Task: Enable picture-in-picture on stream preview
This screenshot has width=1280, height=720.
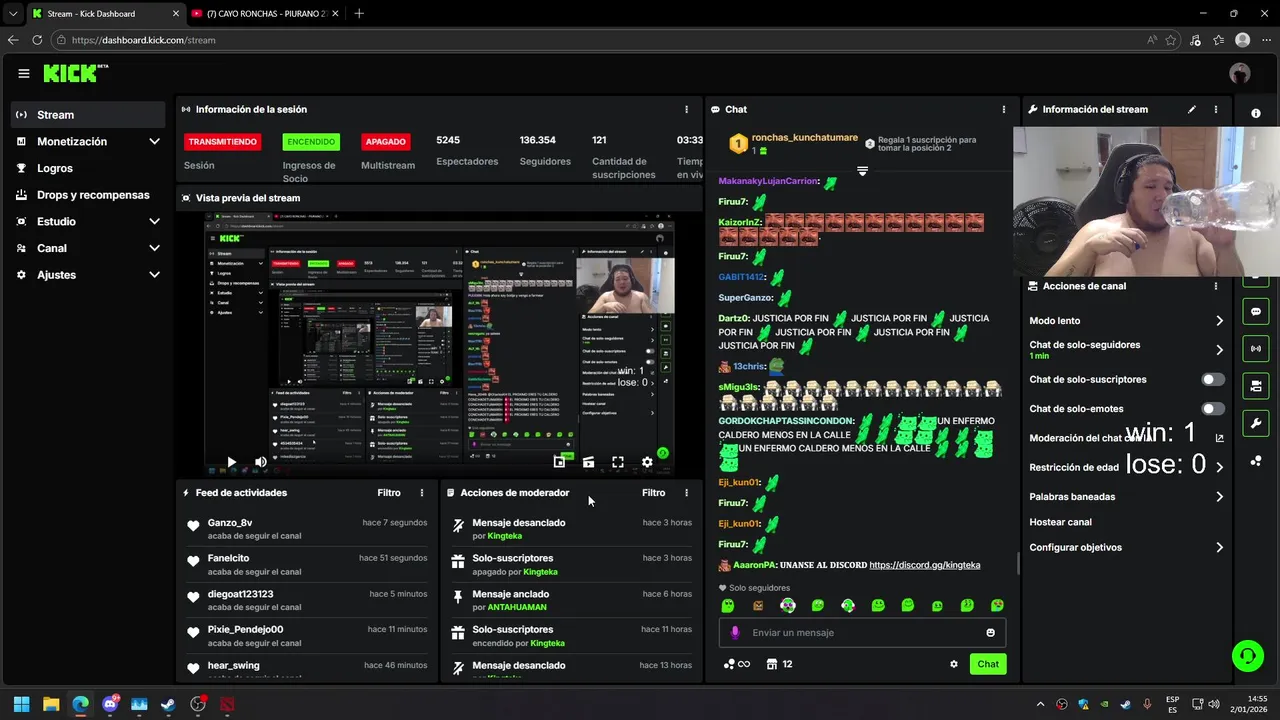Action: click(x=559, y=462)
